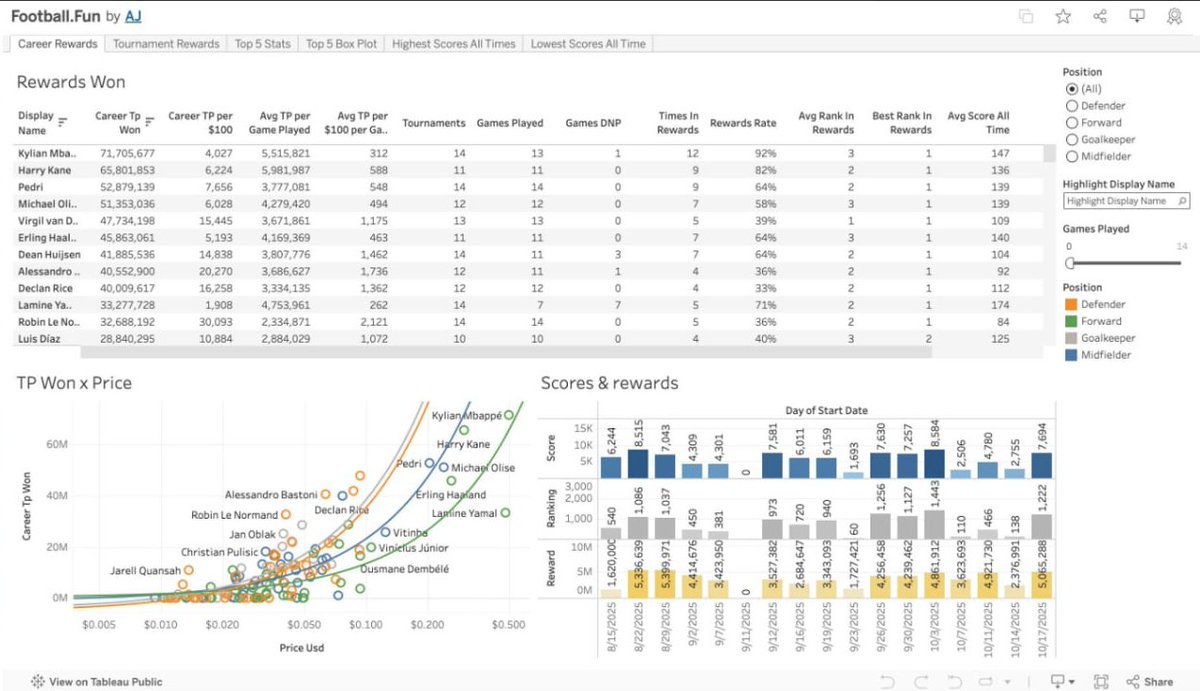Click View on Tableau Public link
The width and height of the screenshot is (1200, 691).
[96, 682]
